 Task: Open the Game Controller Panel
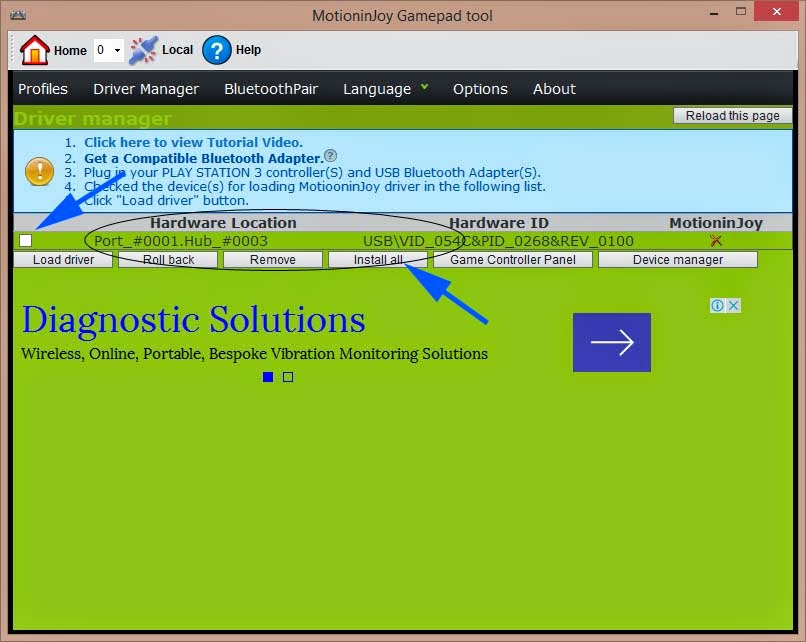pyautogui.click(x=512, y=260)
